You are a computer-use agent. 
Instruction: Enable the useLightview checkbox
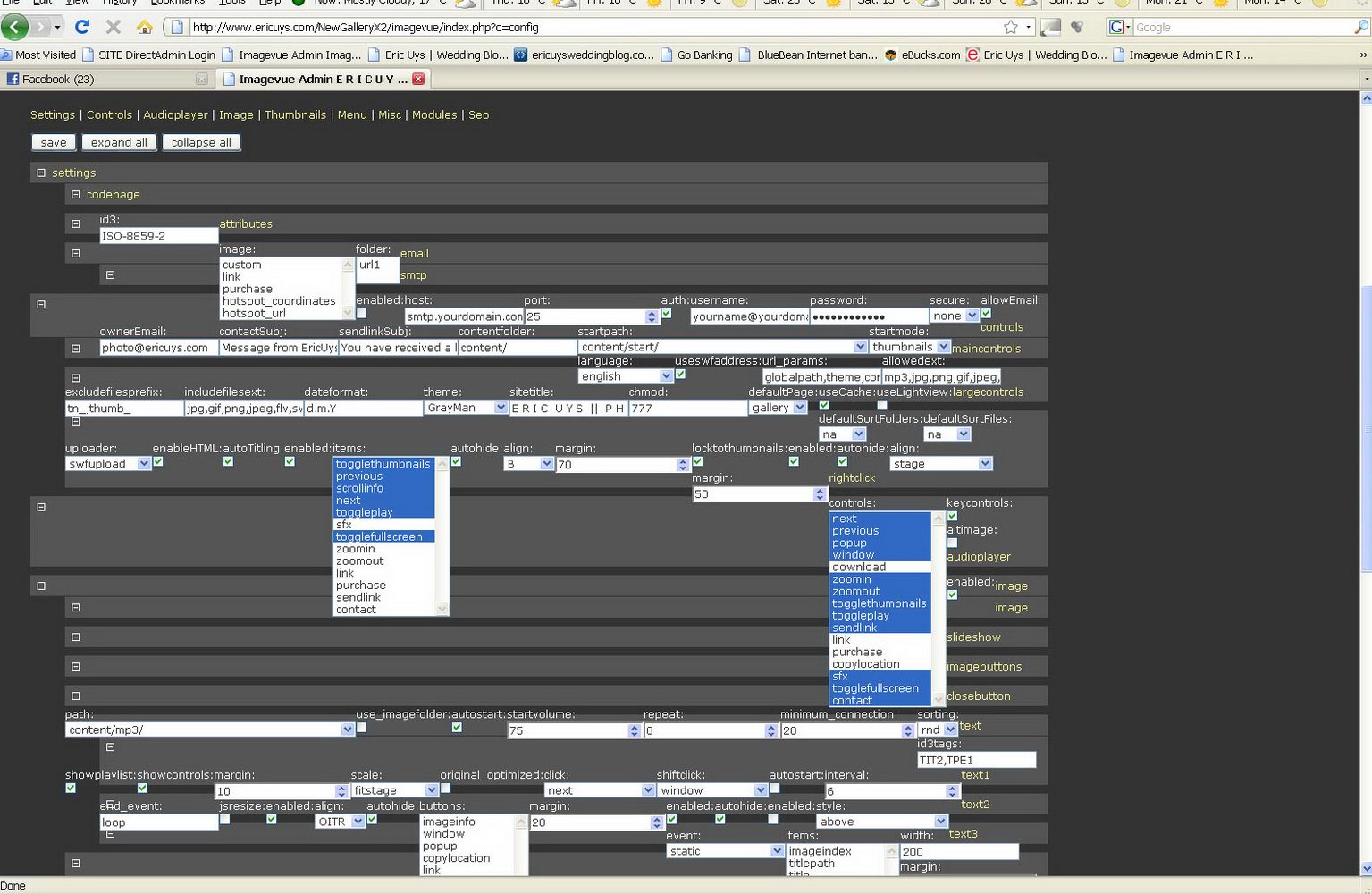click(882, 406)
